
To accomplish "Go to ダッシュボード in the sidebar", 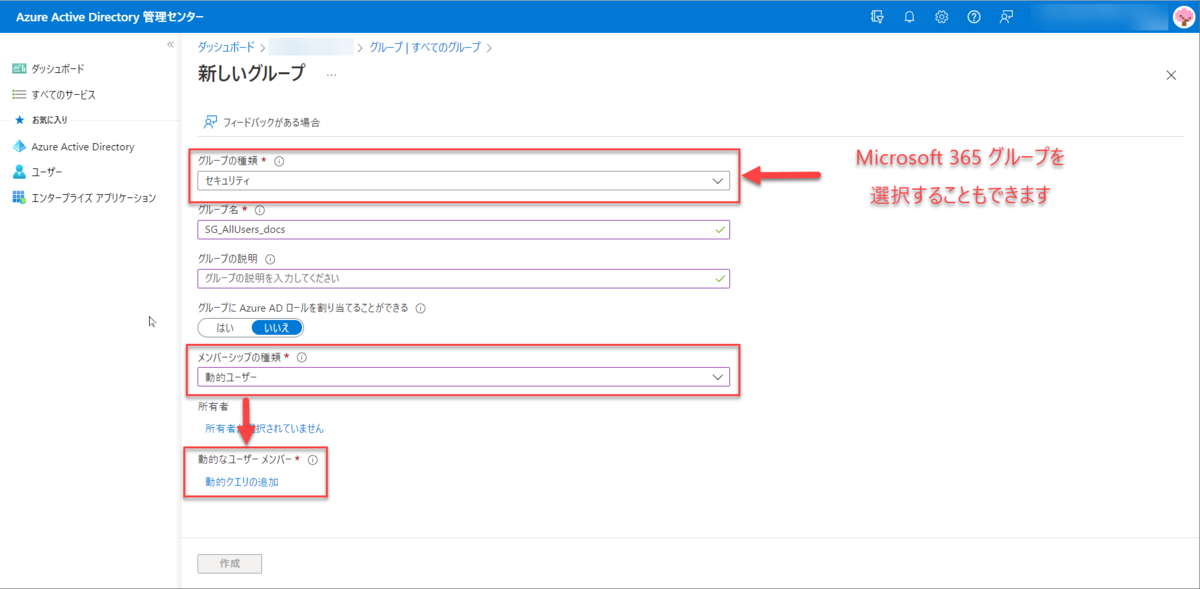I will pos(58,69).
